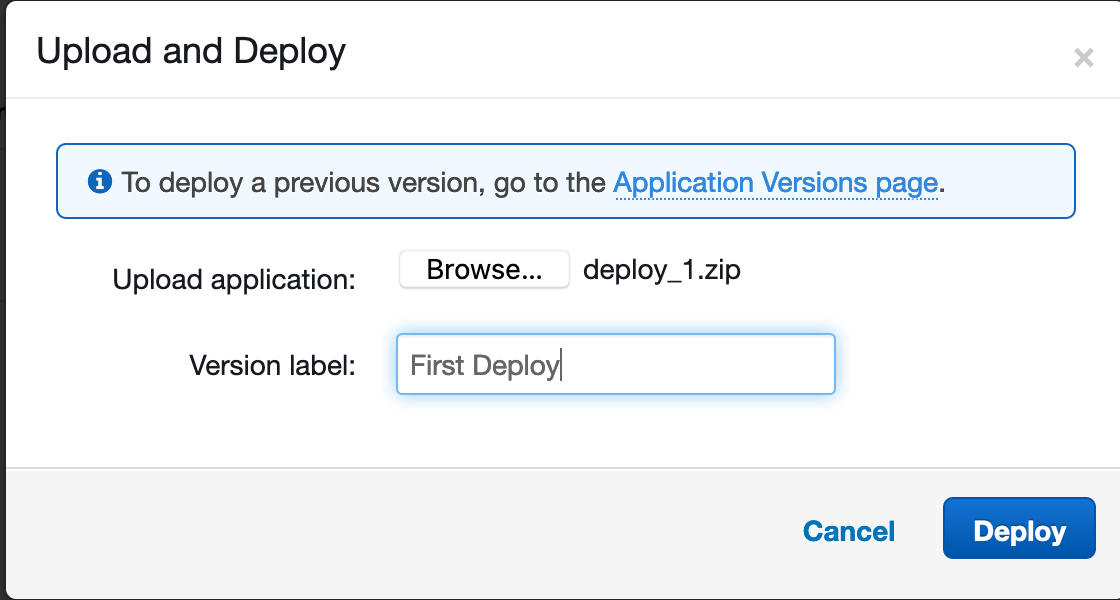
Task: Click the 'Version label:' field label
Action: pos(272,366)
